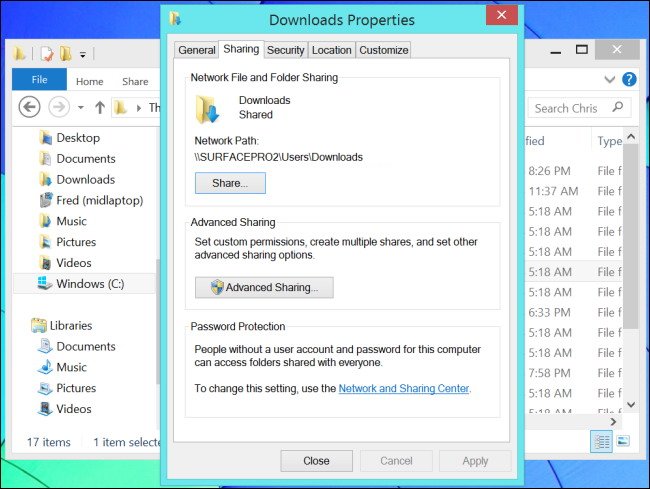Screen dimensions: 650x489
Task: Open the File menu in Explorer
Action: pyautogui.click(x=39, y=80)
